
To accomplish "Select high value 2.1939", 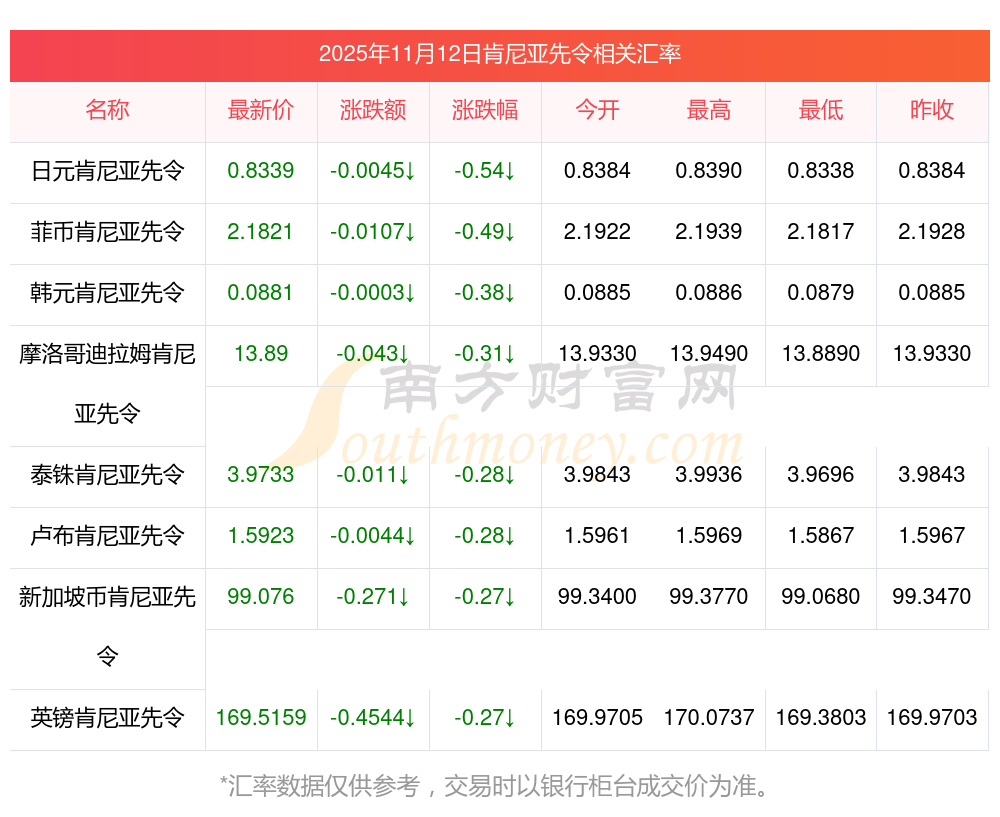I will [709, 232].
